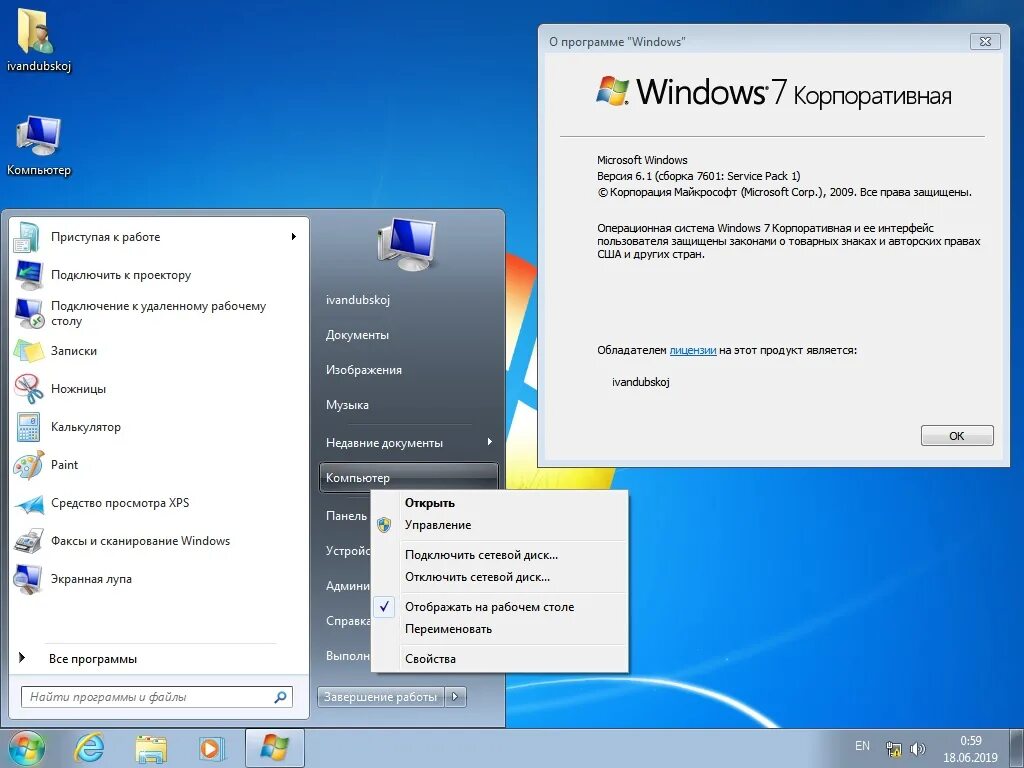
Task: Open the Средство просмотра XPS icon
Action: tap(29, 504)
